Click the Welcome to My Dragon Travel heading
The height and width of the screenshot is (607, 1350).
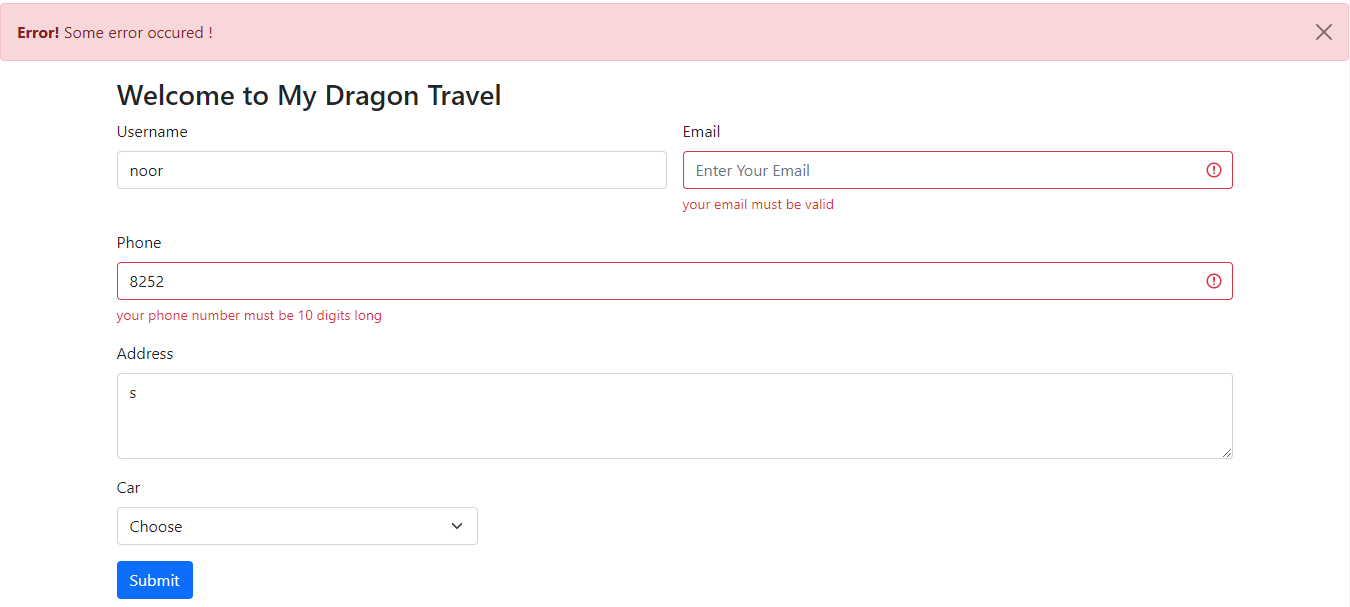(x=309, y=95)
